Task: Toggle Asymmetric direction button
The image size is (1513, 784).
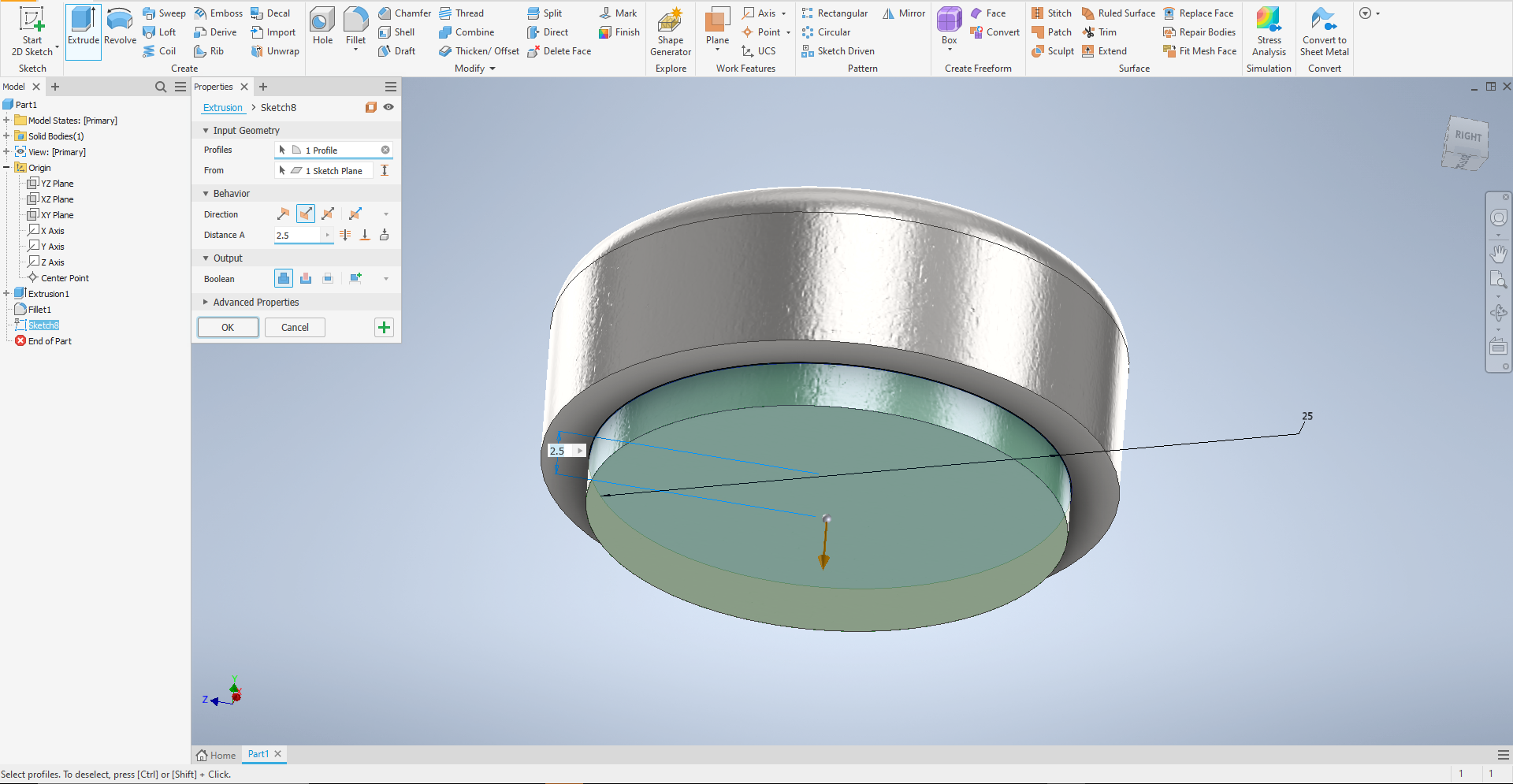Action: [355, 214]
